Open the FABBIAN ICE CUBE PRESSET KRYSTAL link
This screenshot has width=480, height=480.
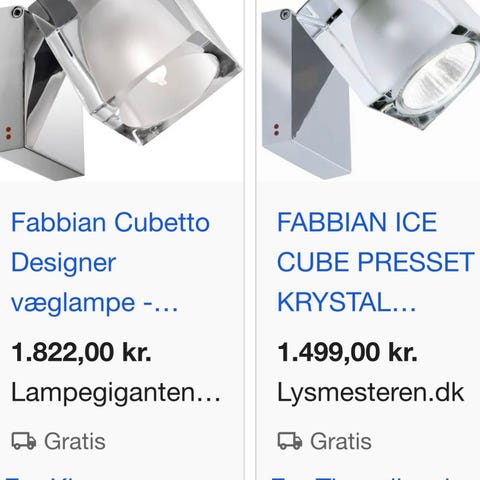pyautogui.click(x=376, y=263)
